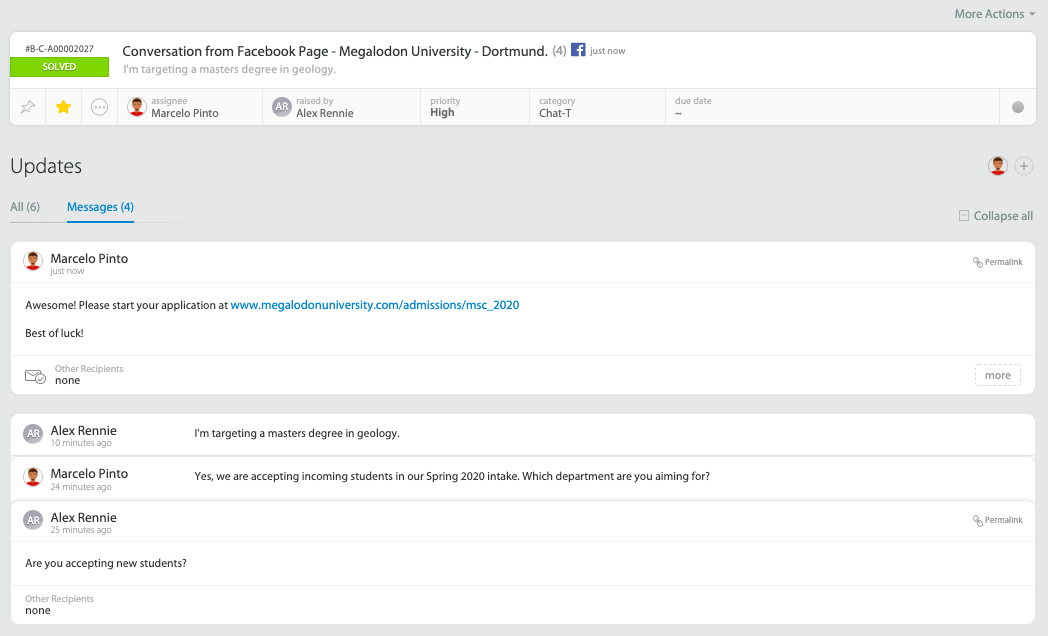
Task: Set the due date field
Action: click(x=832, y=107)
